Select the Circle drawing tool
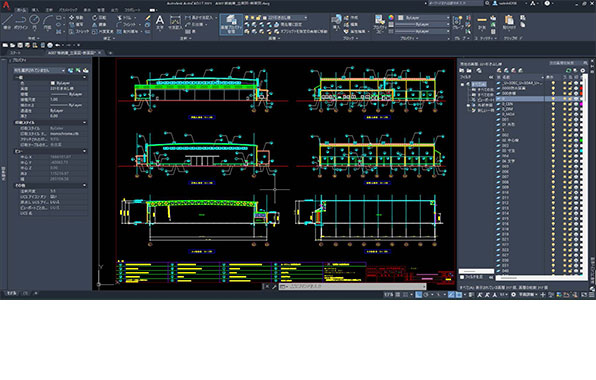596x380 pixels. (x=34, y=22)
